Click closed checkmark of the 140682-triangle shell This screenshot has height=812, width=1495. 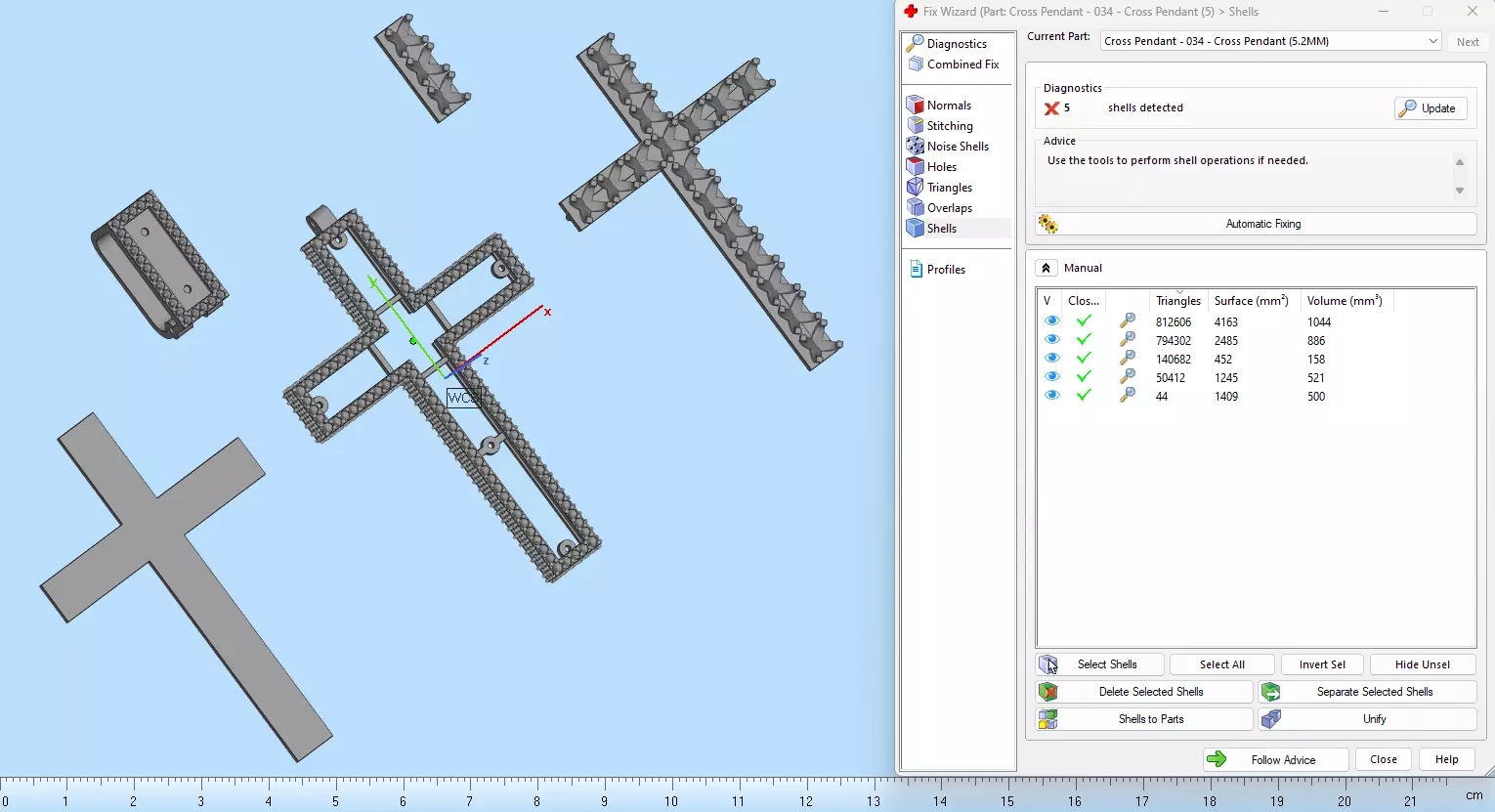pos(1084,358)
